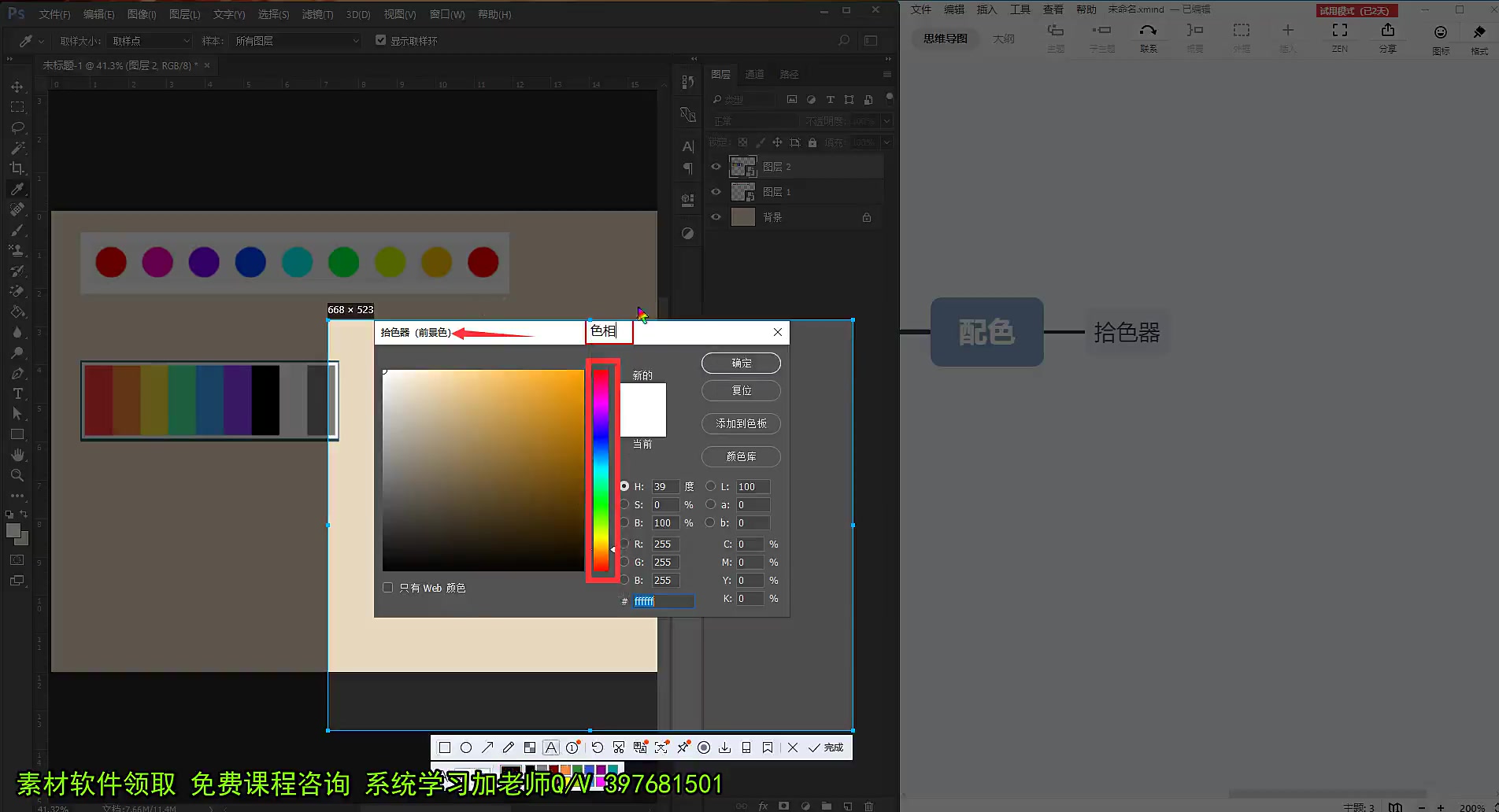Click the 复位 reset button

coord(741,390)
